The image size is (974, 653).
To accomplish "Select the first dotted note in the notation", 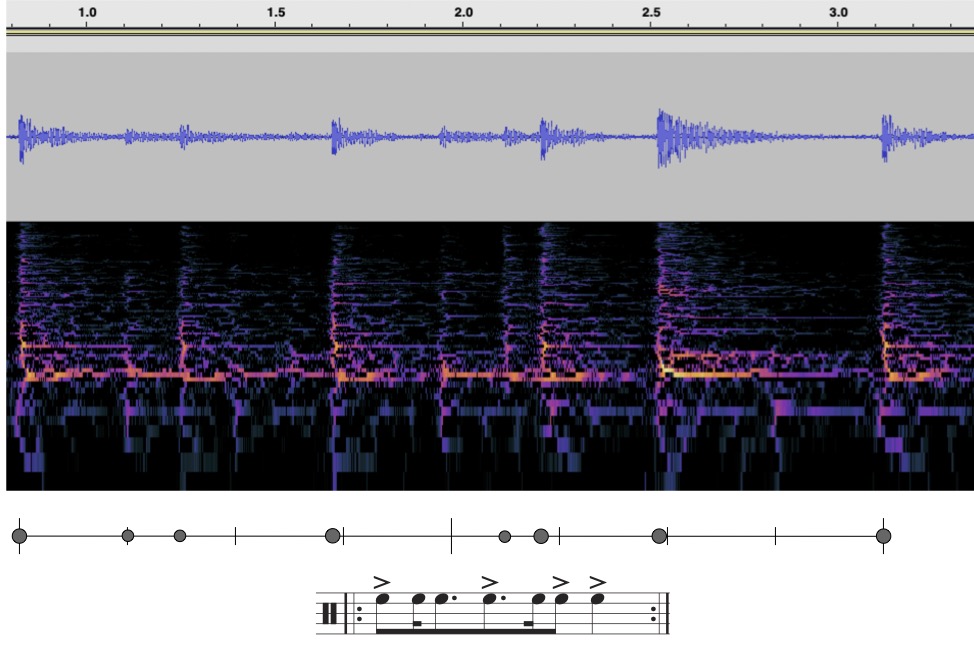I will [x=441, y=599].
